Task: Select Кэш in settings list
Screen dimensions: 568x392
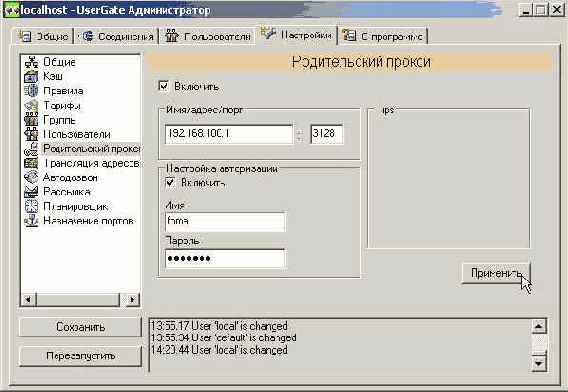Action: pos(53,76)
